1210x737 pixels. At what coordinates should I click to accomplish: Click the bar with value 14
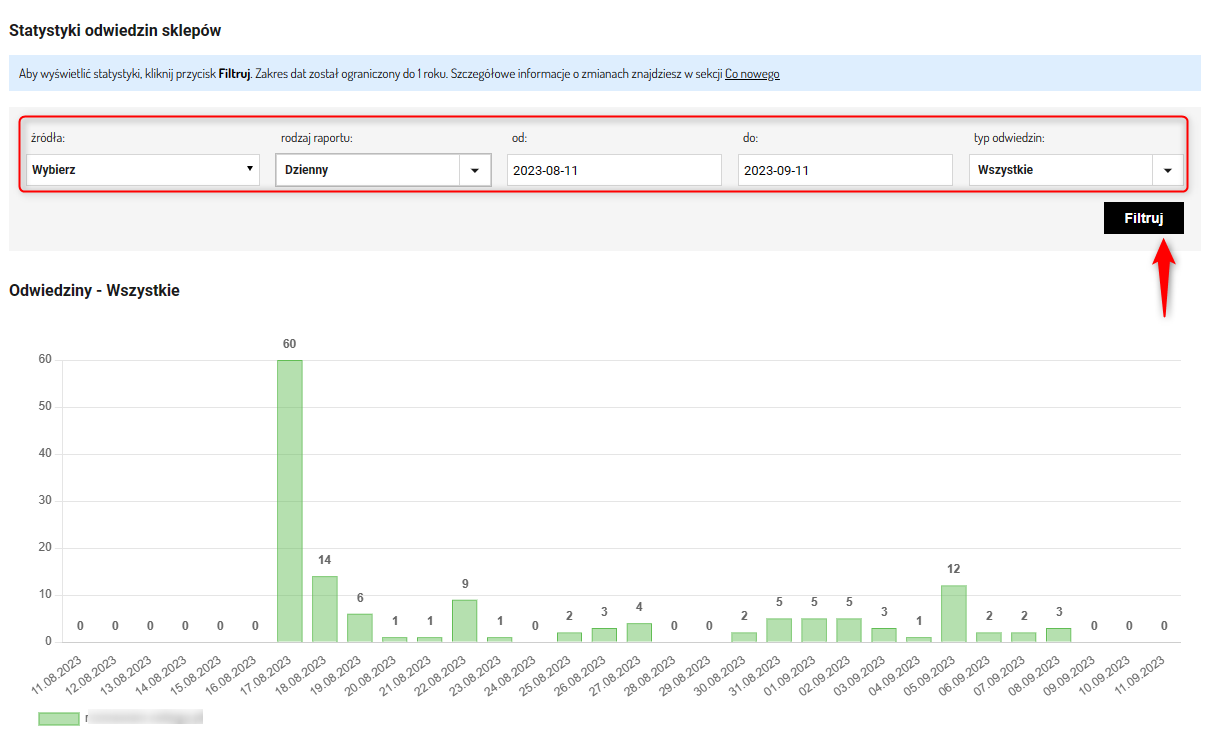(325, 609)
